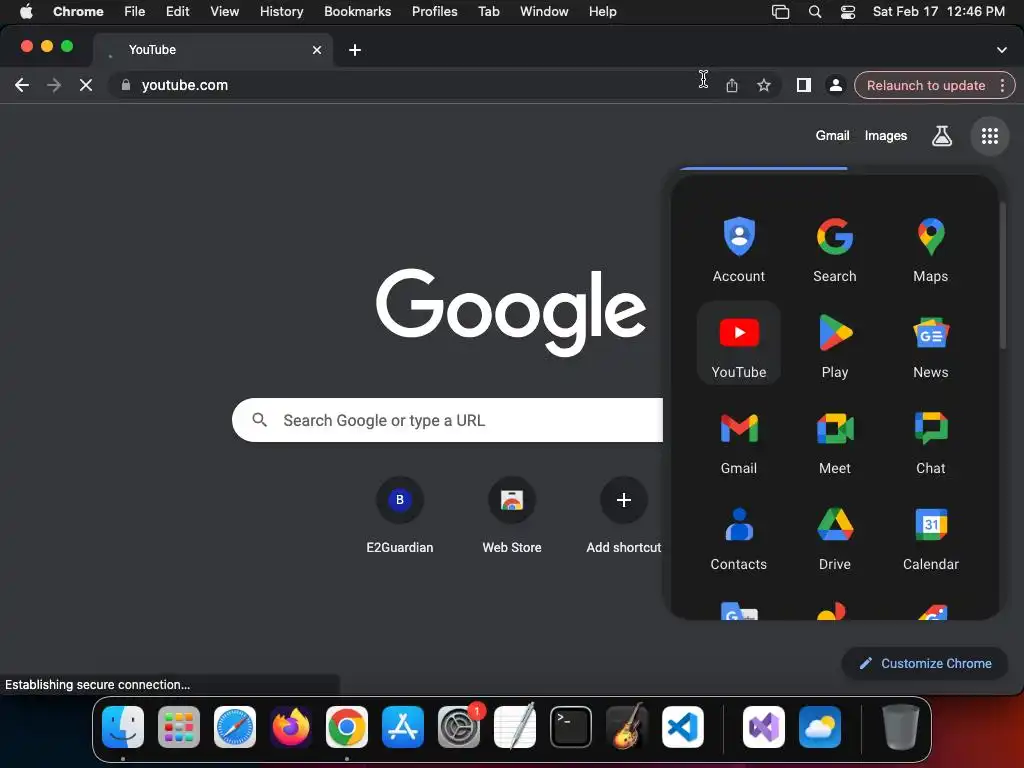
Task: Close the Google apps grid launcher
Action: point(989,136)
